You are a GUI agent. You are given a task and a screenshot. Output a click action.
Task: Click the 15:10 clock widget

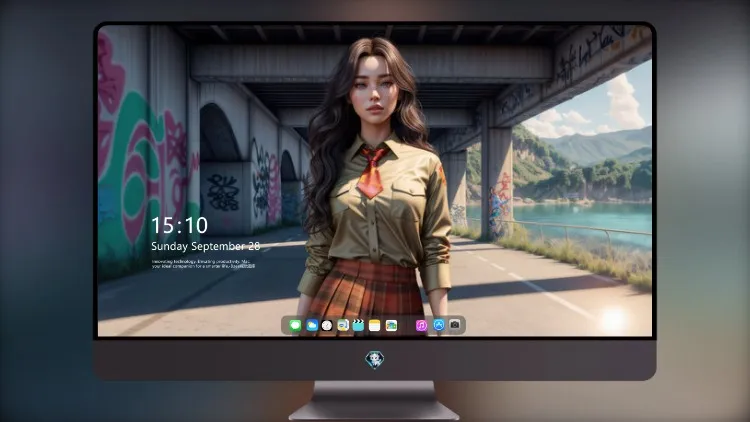tap(179, 225)
